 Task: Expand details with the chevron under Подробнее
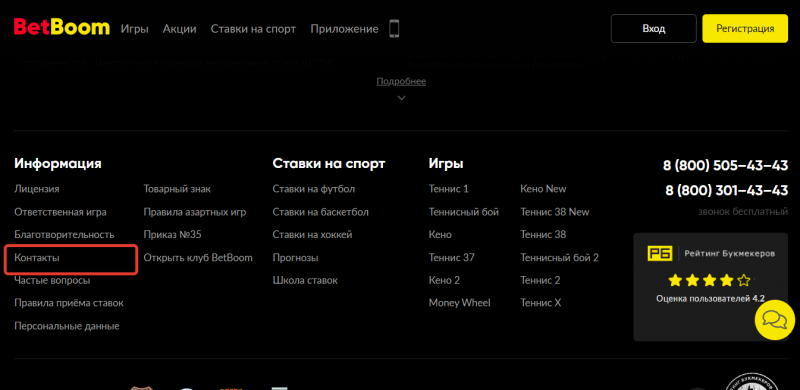click(x=402, y=98)
